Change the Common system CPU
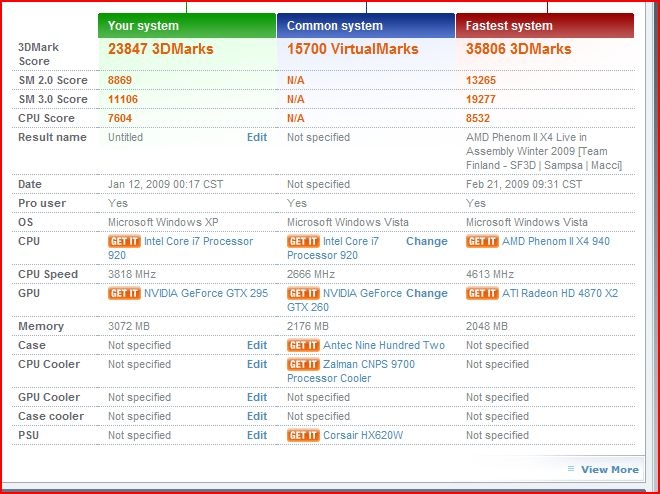Screen dimensions: 660x494 click(x=426, y=242)
